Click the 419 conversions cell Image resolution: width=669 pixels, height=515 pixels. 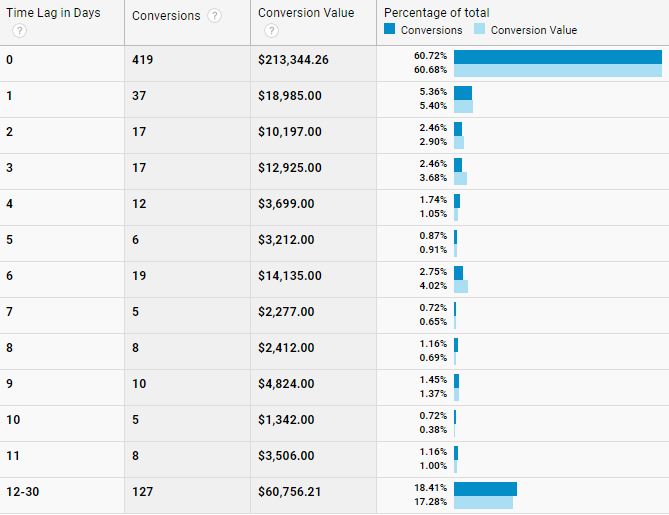142,60
